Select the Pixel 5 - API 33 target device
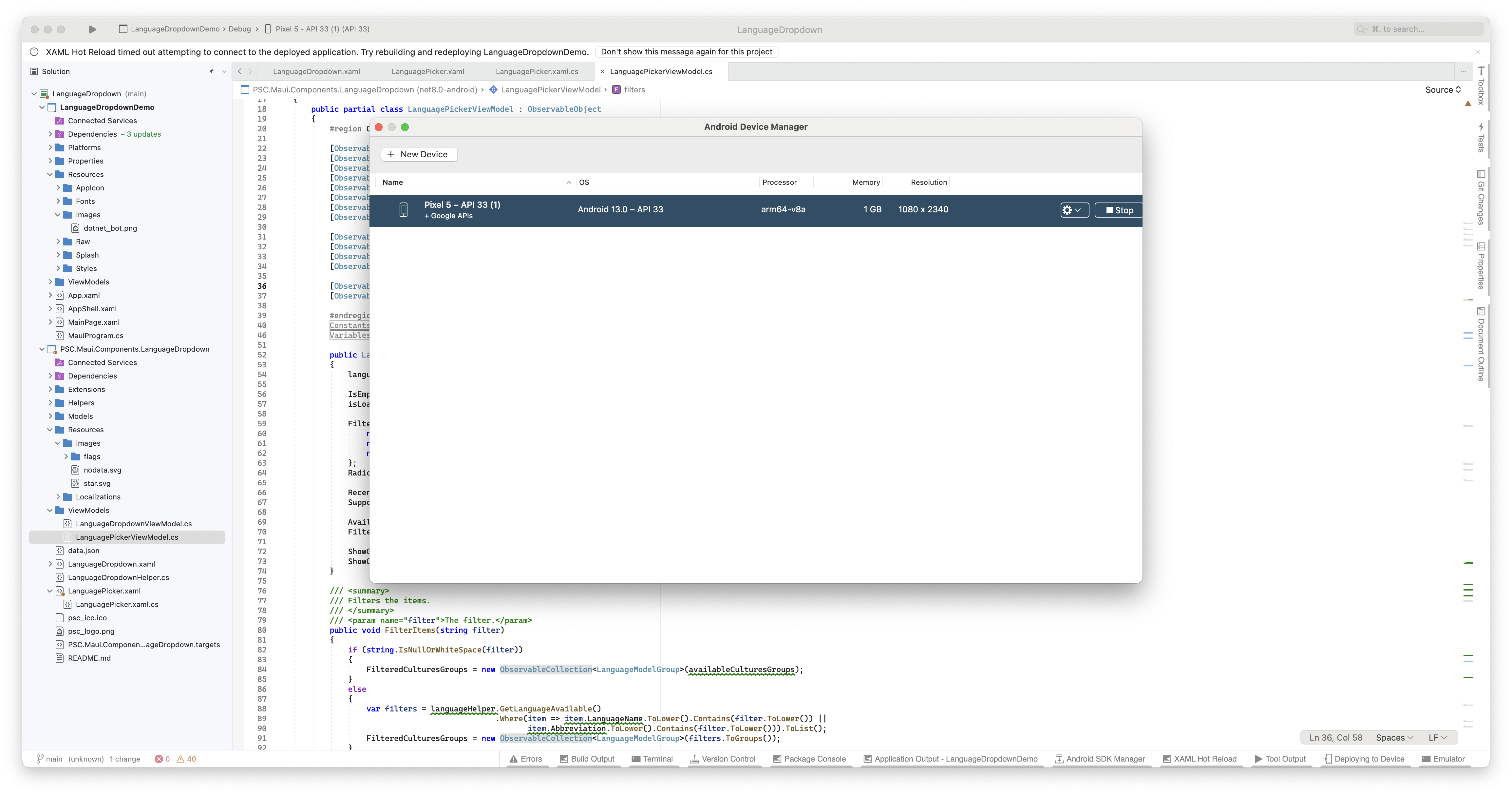Image resolution: width=1512 pixels, height=795 pixels. [x=317, y=29]
